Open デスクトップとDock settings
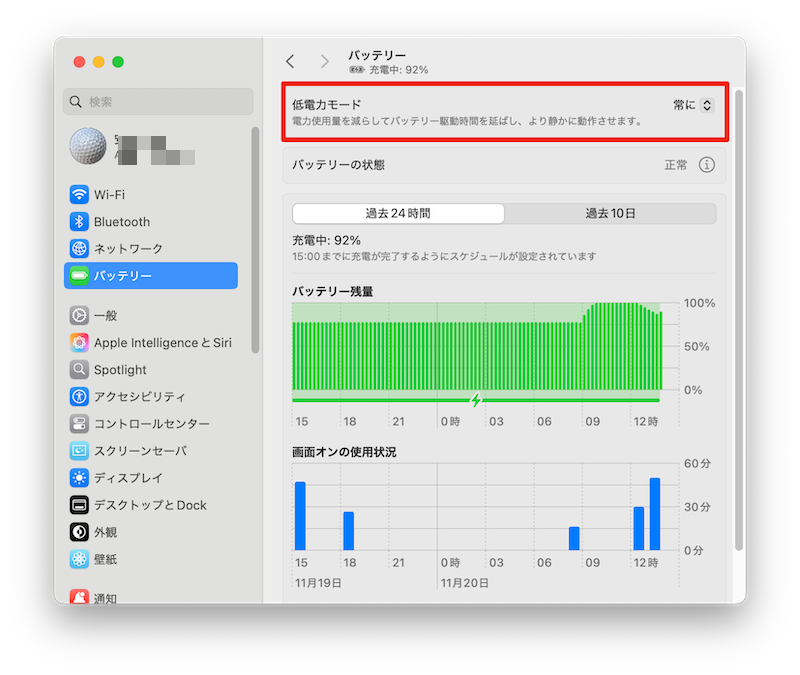800x675 pixels. pos(150,505)
